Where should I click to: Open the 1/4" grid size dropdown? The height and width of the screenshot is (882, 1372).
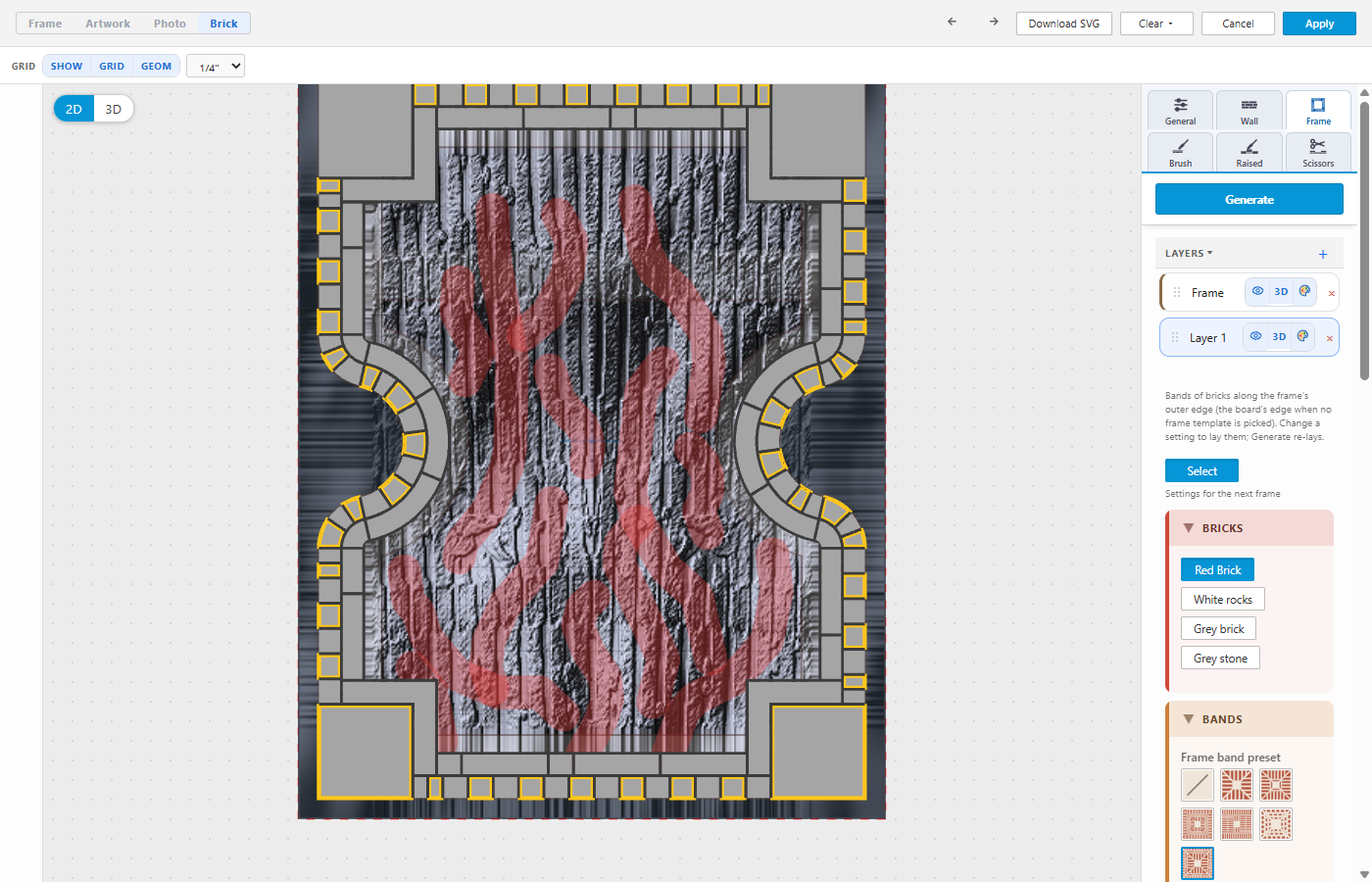point(216,66)
